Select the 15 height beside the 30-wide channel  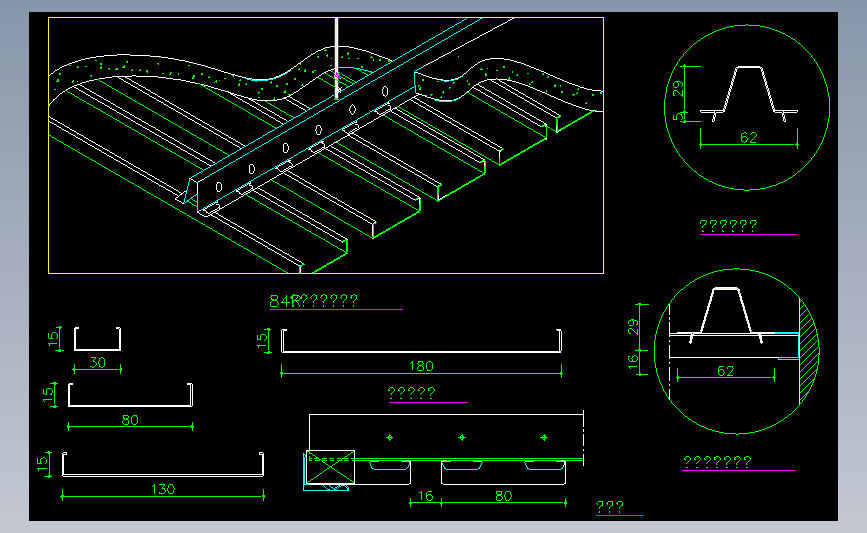[x=54, y=339]
